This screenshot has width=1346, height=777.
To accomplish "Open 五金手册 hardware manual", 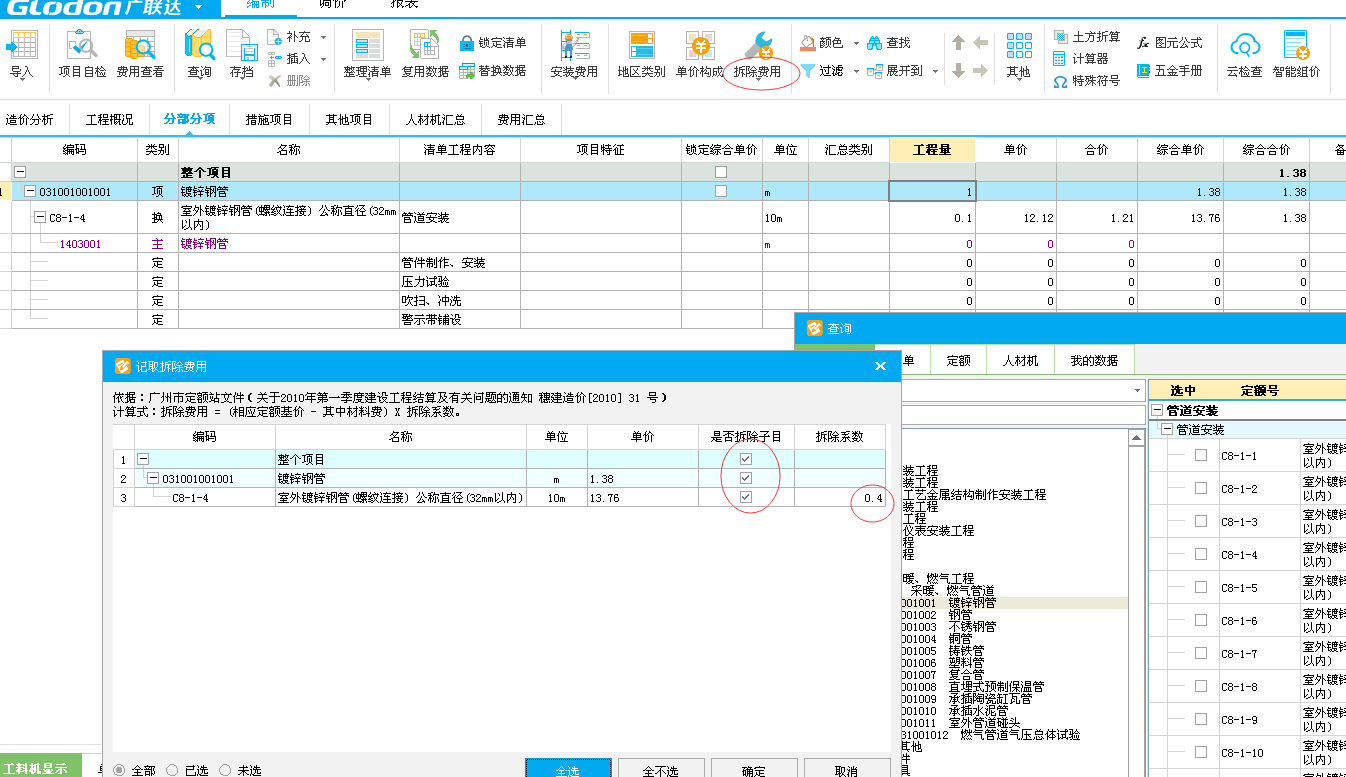I will click(x=1169, y=71).
